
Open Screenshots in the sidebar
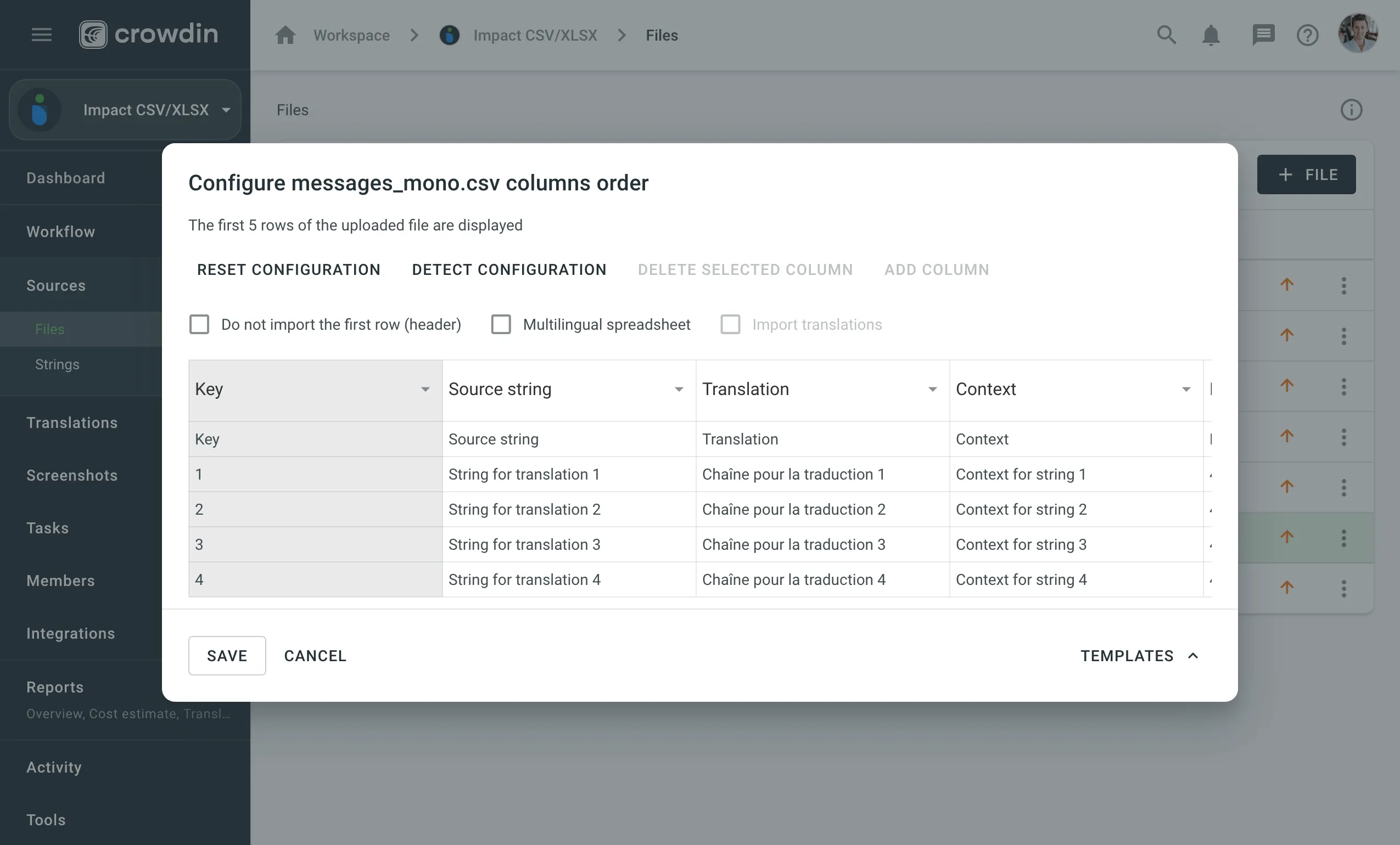click(72, 475)
